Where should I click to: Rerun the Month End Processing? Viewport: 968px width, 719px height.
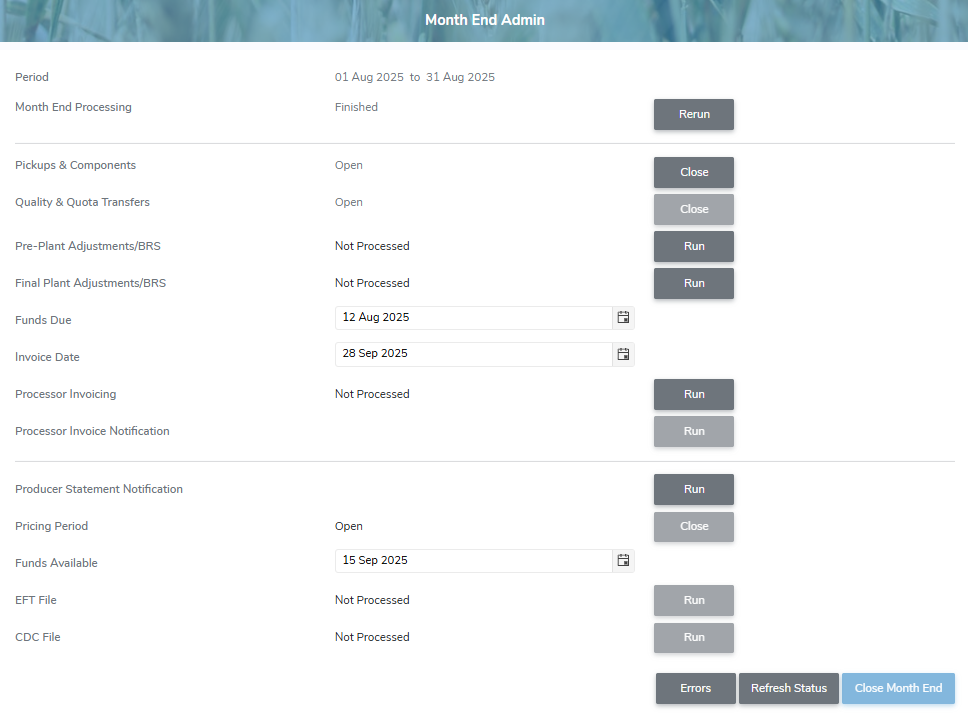pos(693,114)
